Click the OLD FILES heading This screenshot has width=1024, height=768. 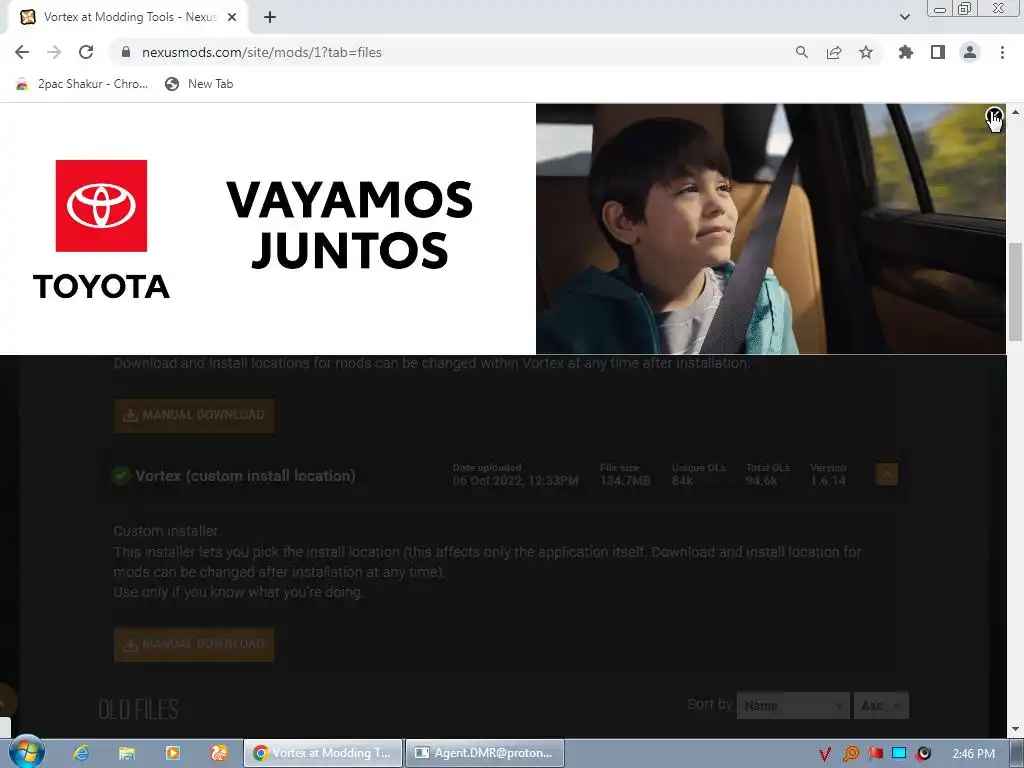tap(138, 709)
